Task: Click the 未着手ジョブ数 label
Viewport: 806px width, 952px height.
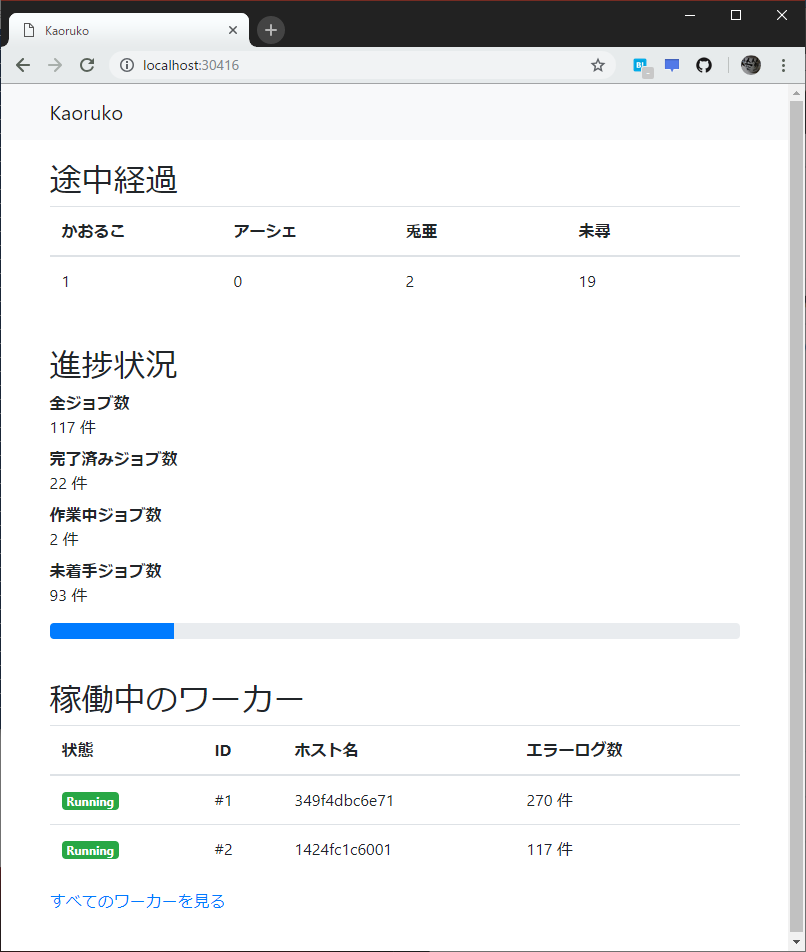Action: (x=106, y=571)
